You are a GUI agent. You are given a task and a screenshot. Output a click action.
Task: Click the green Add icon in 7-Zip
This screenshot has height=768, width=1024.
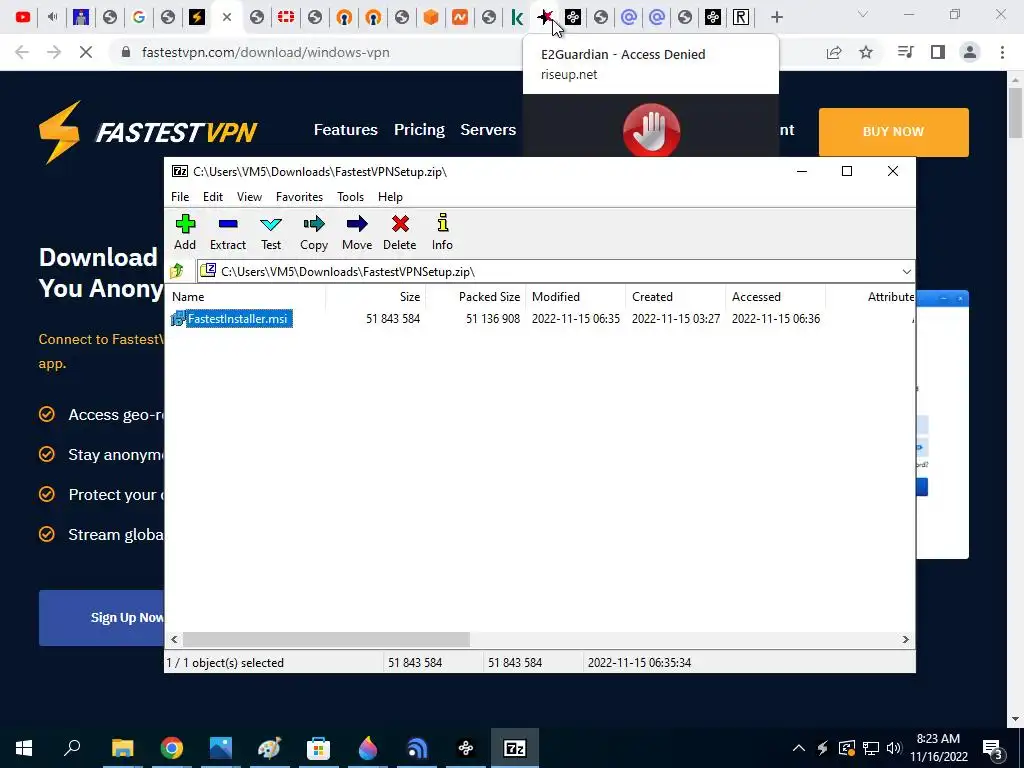coord(185,224)
